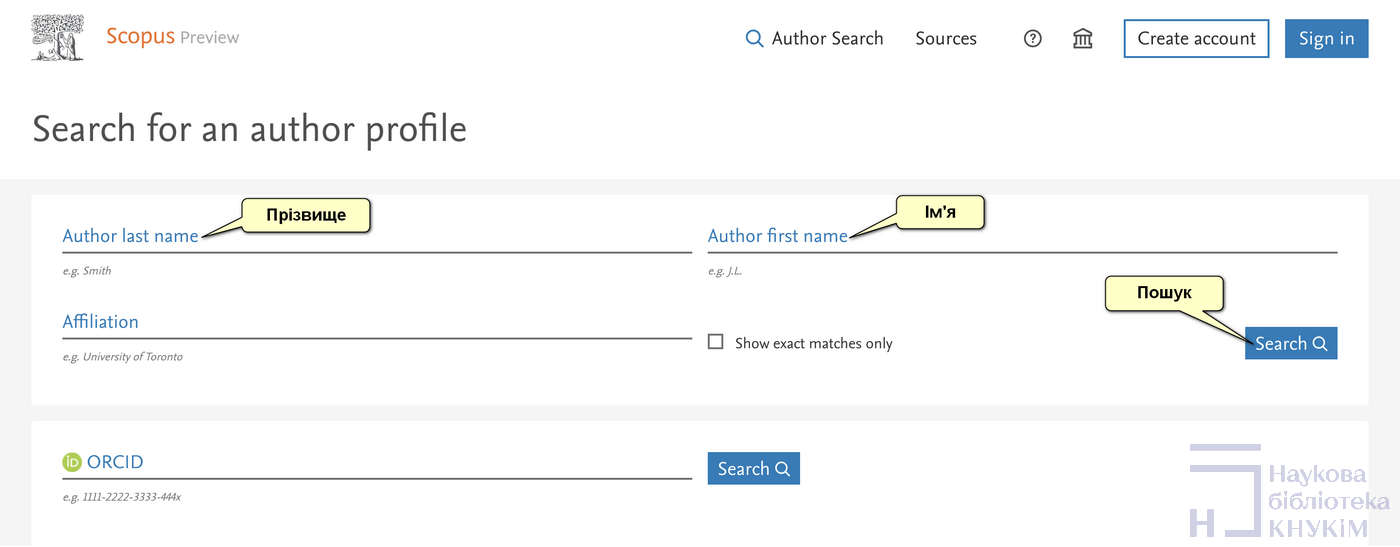Go to Sources in top navigation
The image size is (1400, 547).
[x=945, y=39]
